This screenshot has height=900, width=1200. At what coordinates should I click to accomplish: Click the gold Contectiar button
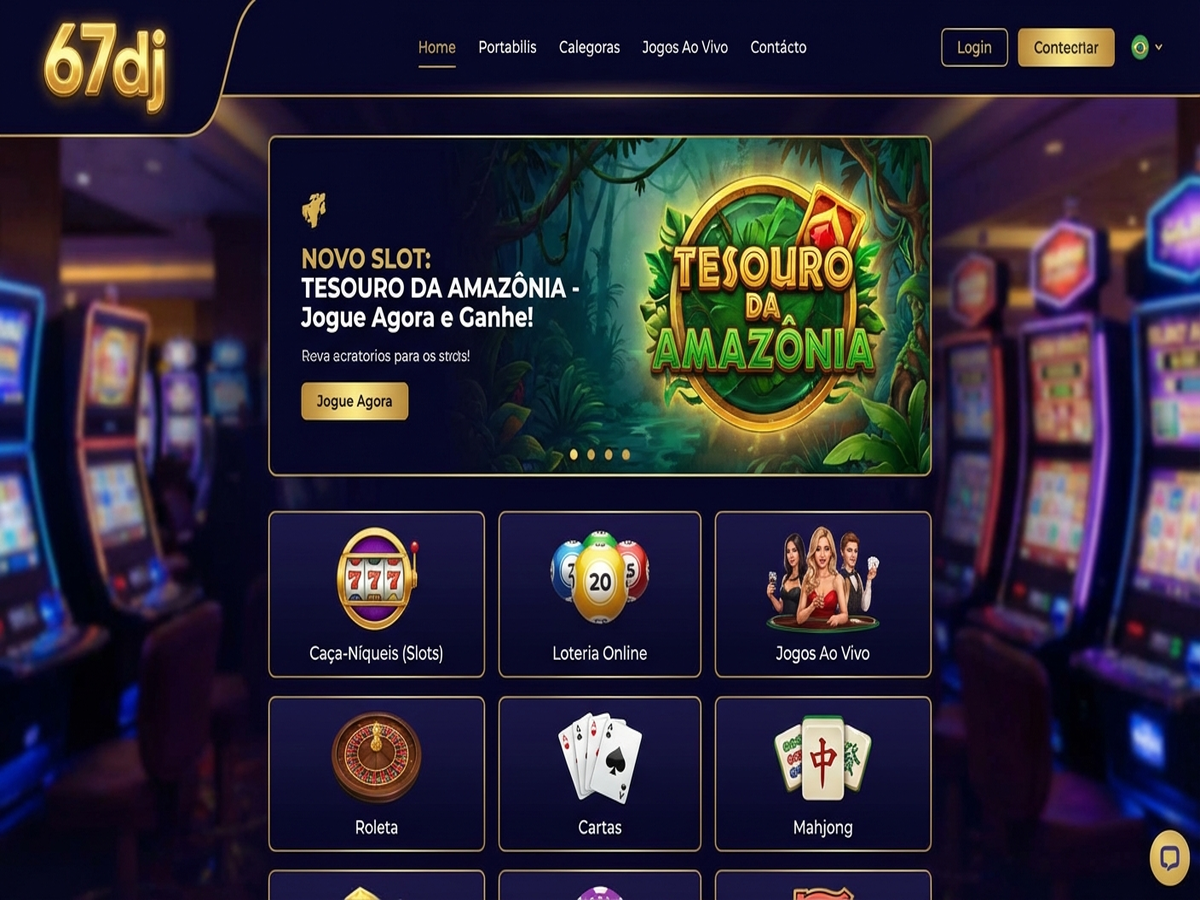point(1066,47)
